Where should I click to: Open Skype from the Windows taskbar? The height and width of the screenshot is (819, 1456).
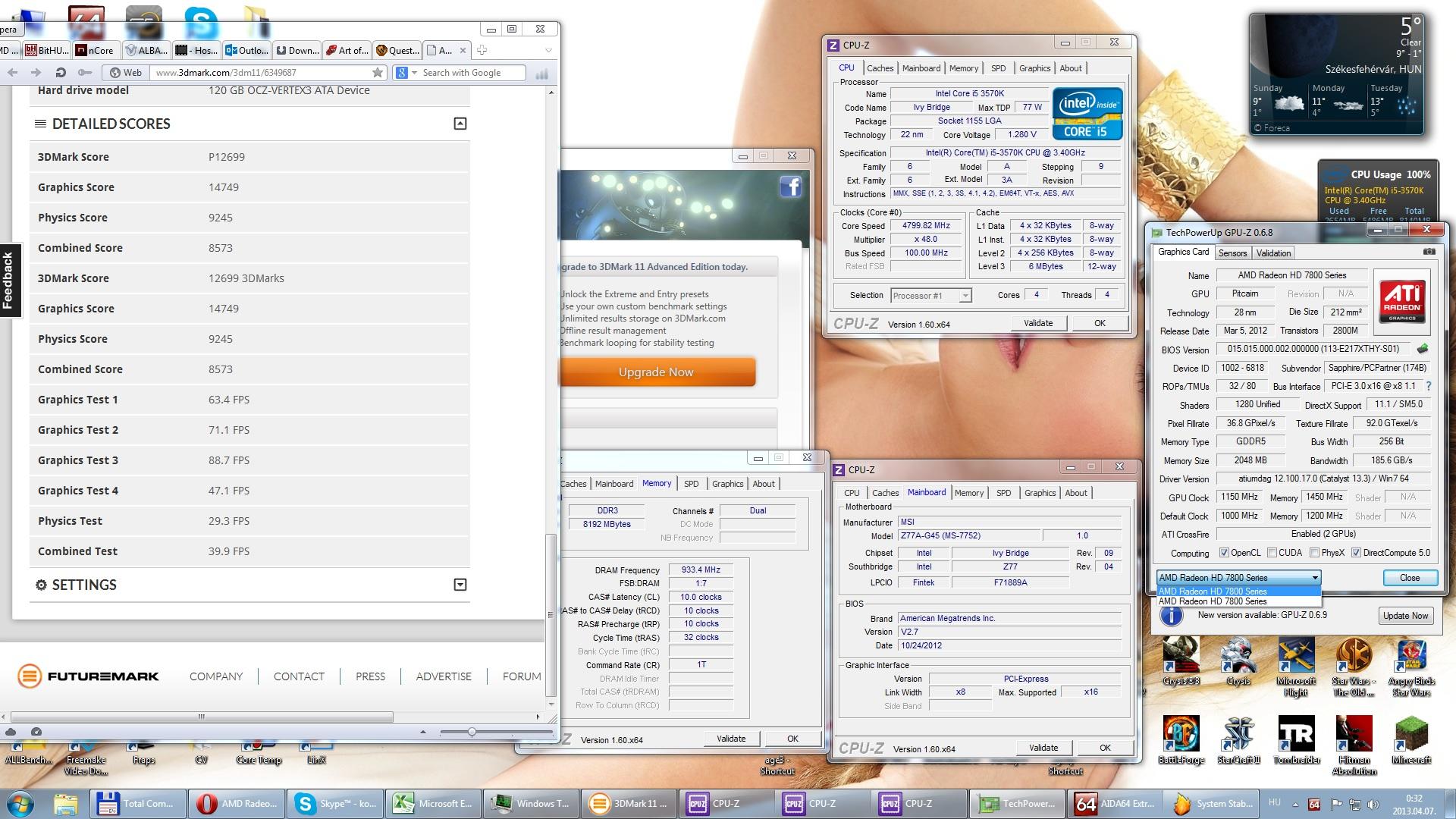[335, 803]
